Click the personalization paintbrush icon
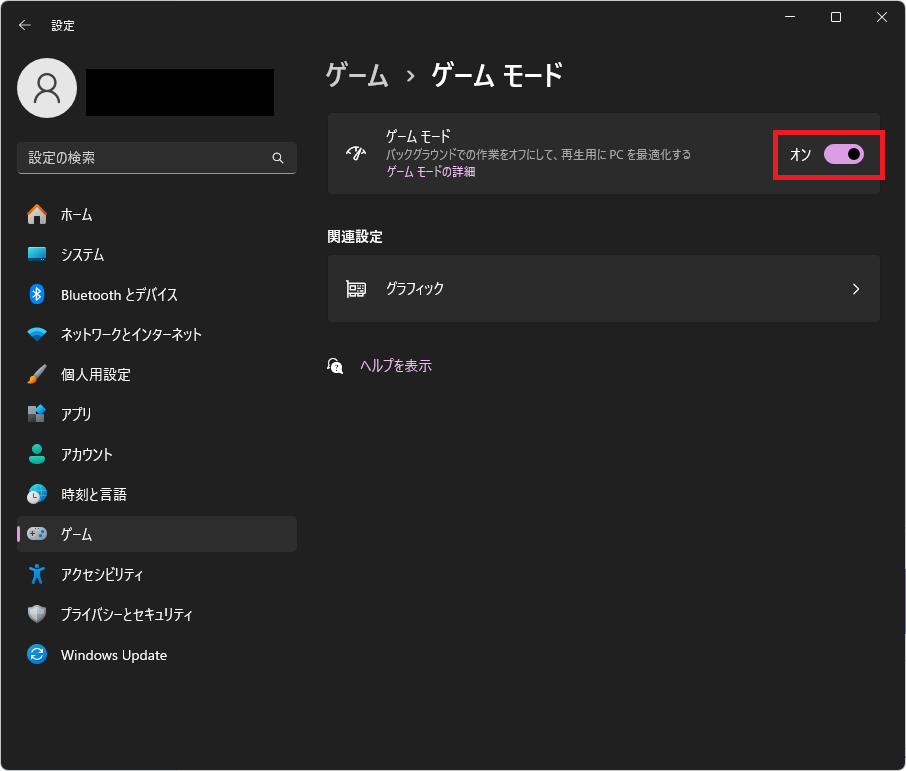The height and width of the screenshot is (771, 906). (37, 374)
